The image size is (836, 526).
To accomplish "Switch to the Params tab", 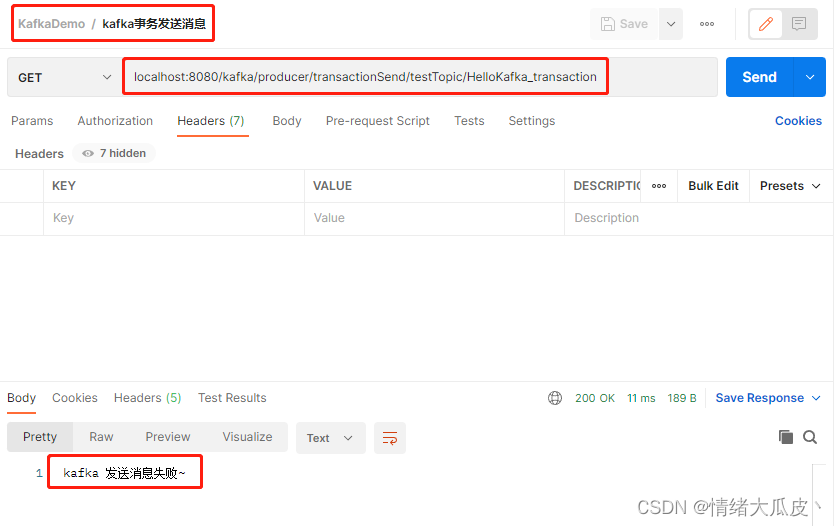I will (x=32, y=121).
